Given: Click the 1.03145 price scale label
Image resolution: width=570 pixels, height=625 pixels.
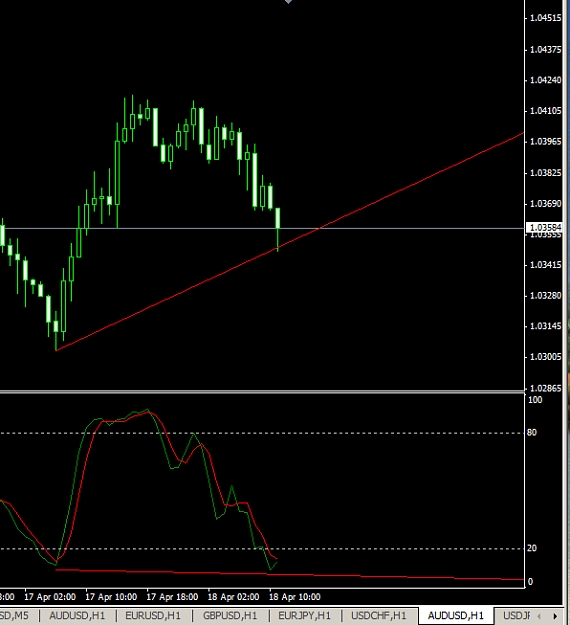Looking at the screenshot, I should (545, 326).
